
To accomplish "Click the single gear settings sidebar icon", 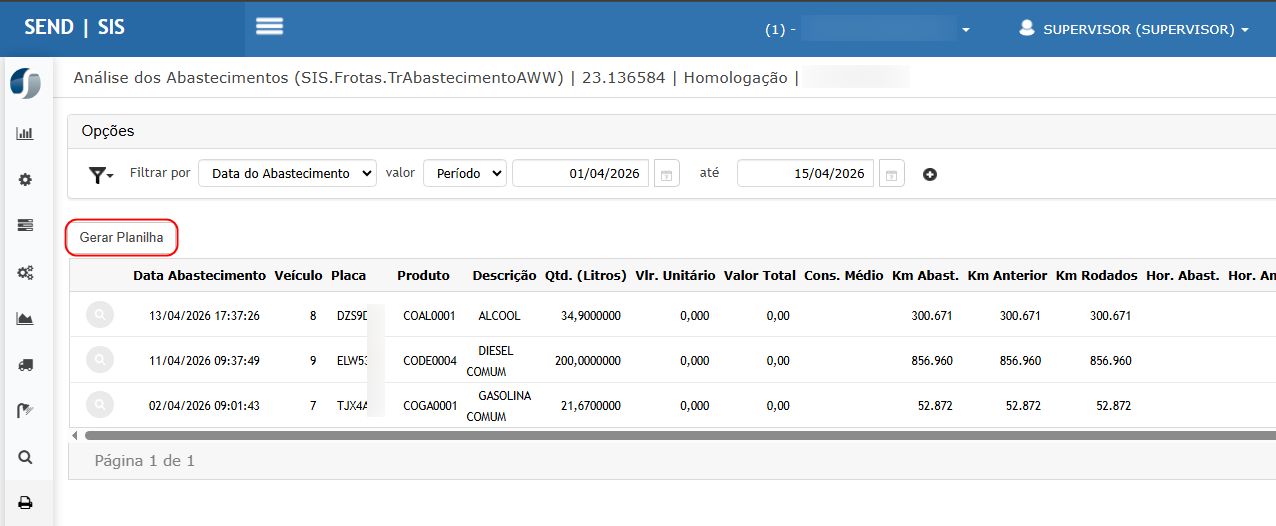I will tap(25, 180).
